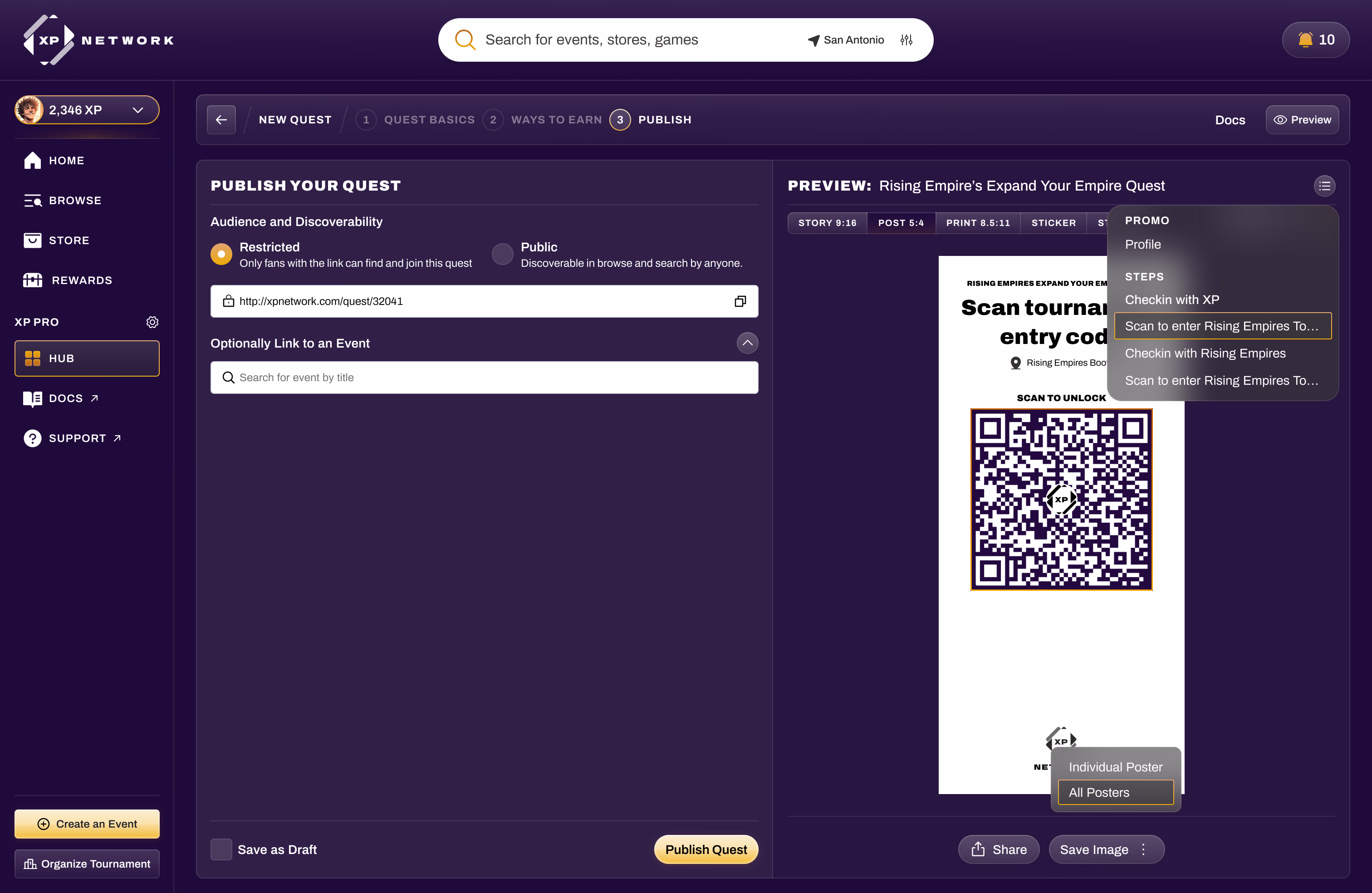The height and width of the screenshot is (893, 1372).
Task: Select highlighted Scan to enter Rising Empires step
Action: click(1223, 326)
